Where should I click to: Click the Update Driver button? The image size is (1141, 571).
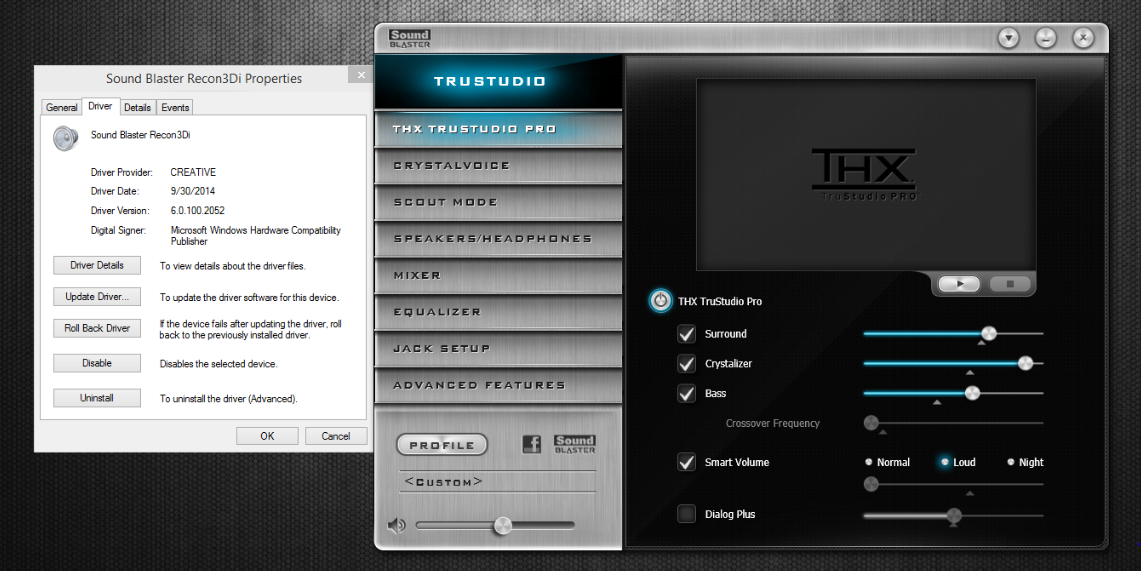(97, 297)
